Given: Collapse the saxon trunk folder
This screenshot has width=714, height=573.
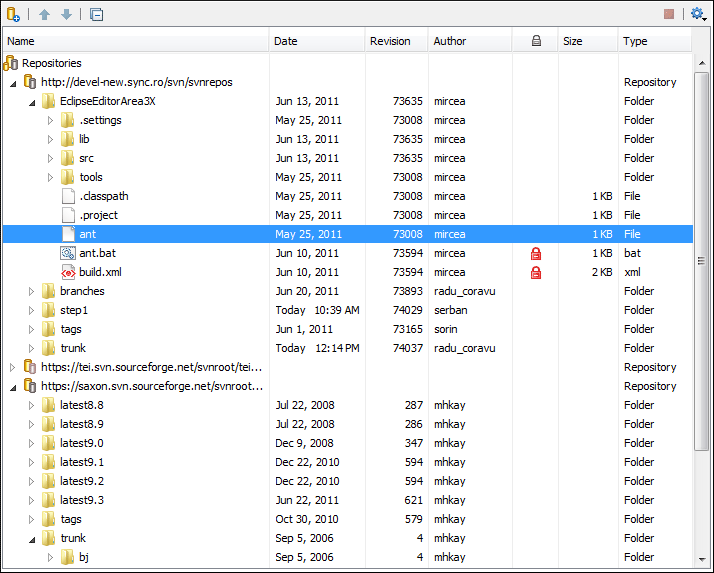Looking at the screenshot, I should (32, 539).
